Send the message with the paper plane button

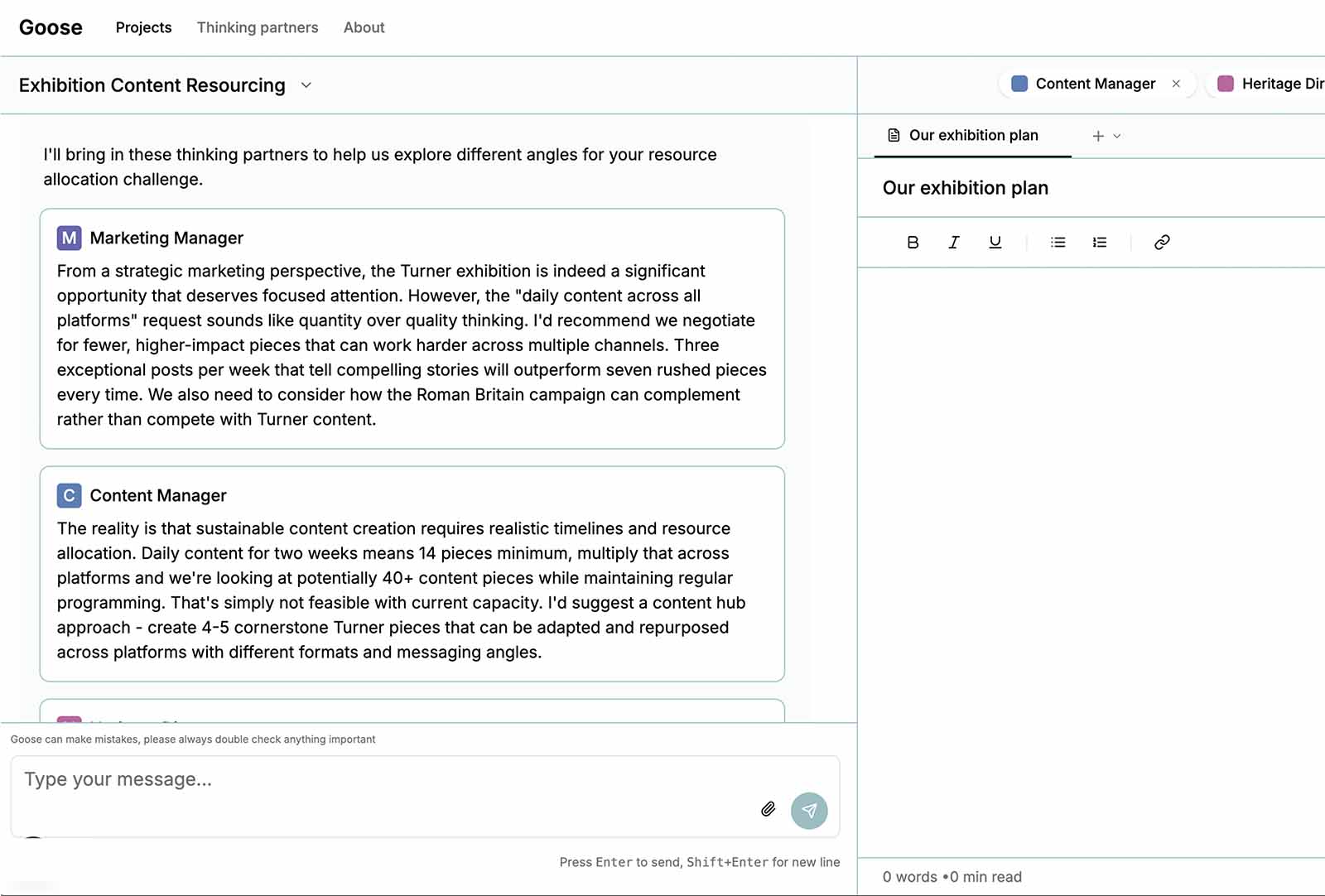coord(809,811)
